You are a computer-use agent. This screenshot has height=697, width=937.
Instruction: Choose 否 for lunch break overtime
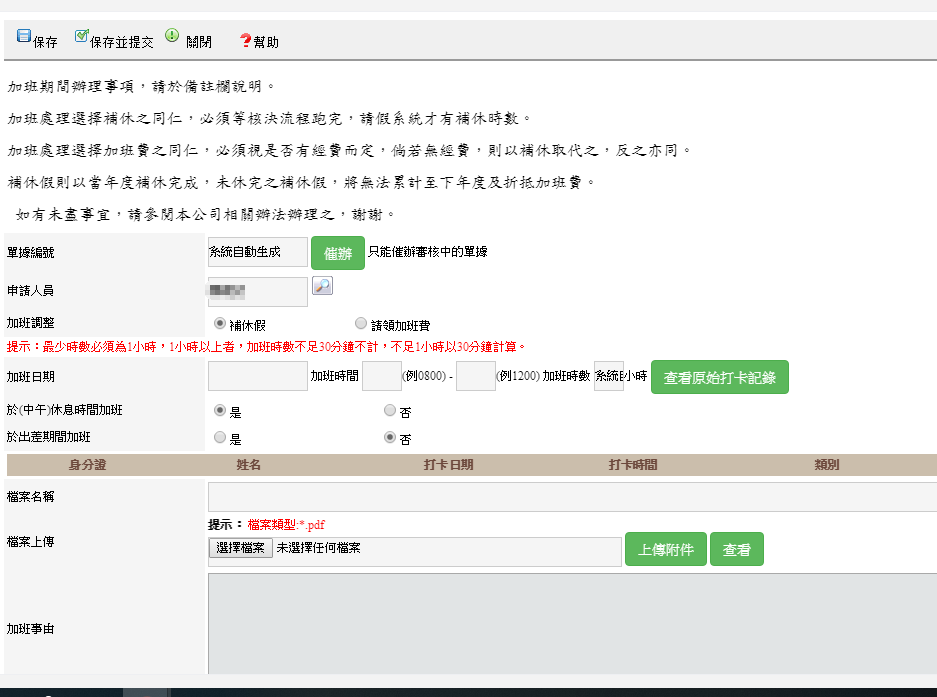[390, 411]
